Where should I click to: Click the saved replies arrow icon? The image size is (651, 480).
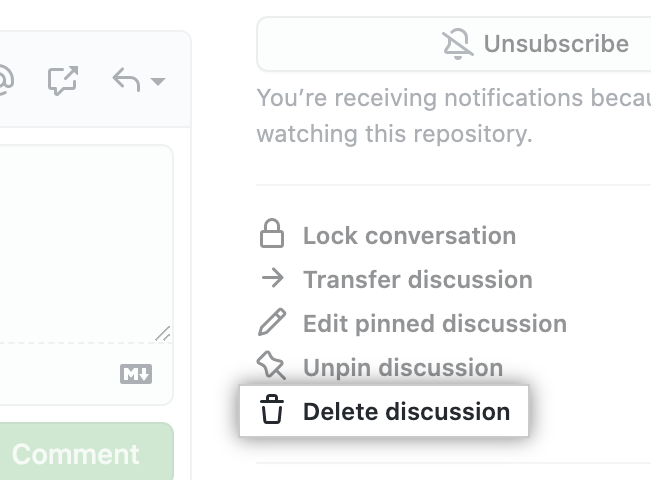(126, 80)
